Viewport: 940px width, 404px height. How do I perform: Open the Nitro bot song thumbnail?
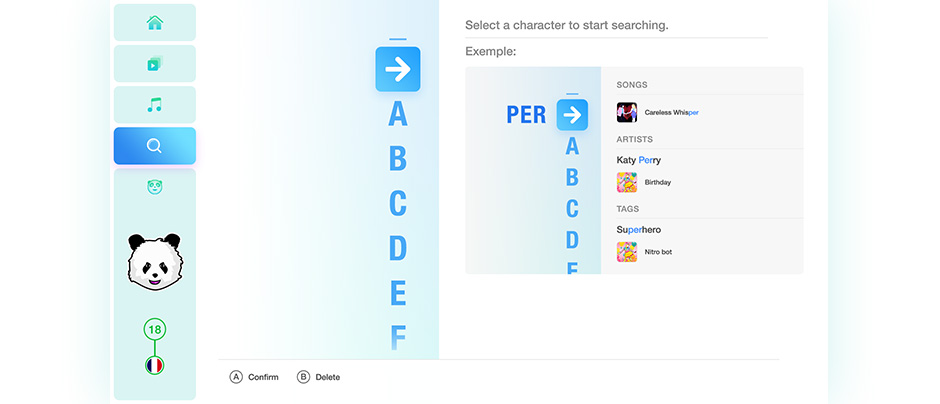coord(627,252)
